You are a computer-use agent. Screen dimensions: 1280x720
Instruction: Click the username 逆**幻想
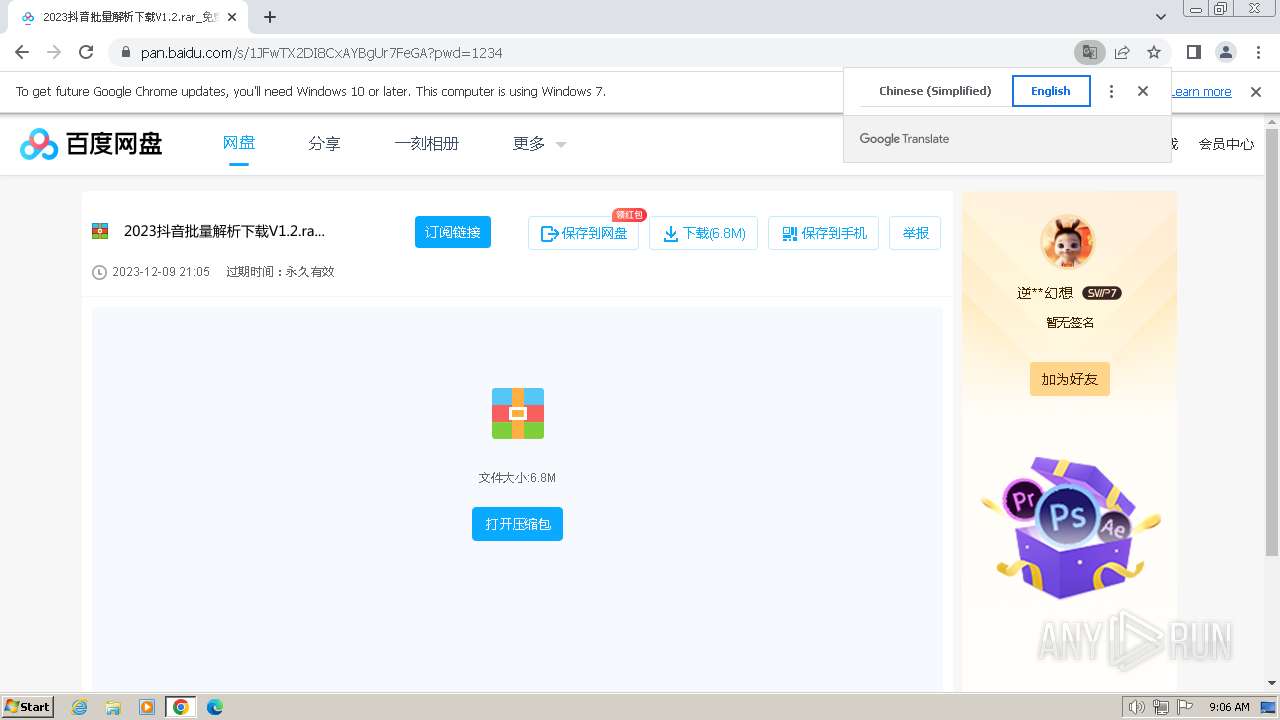coord(1045,293)
